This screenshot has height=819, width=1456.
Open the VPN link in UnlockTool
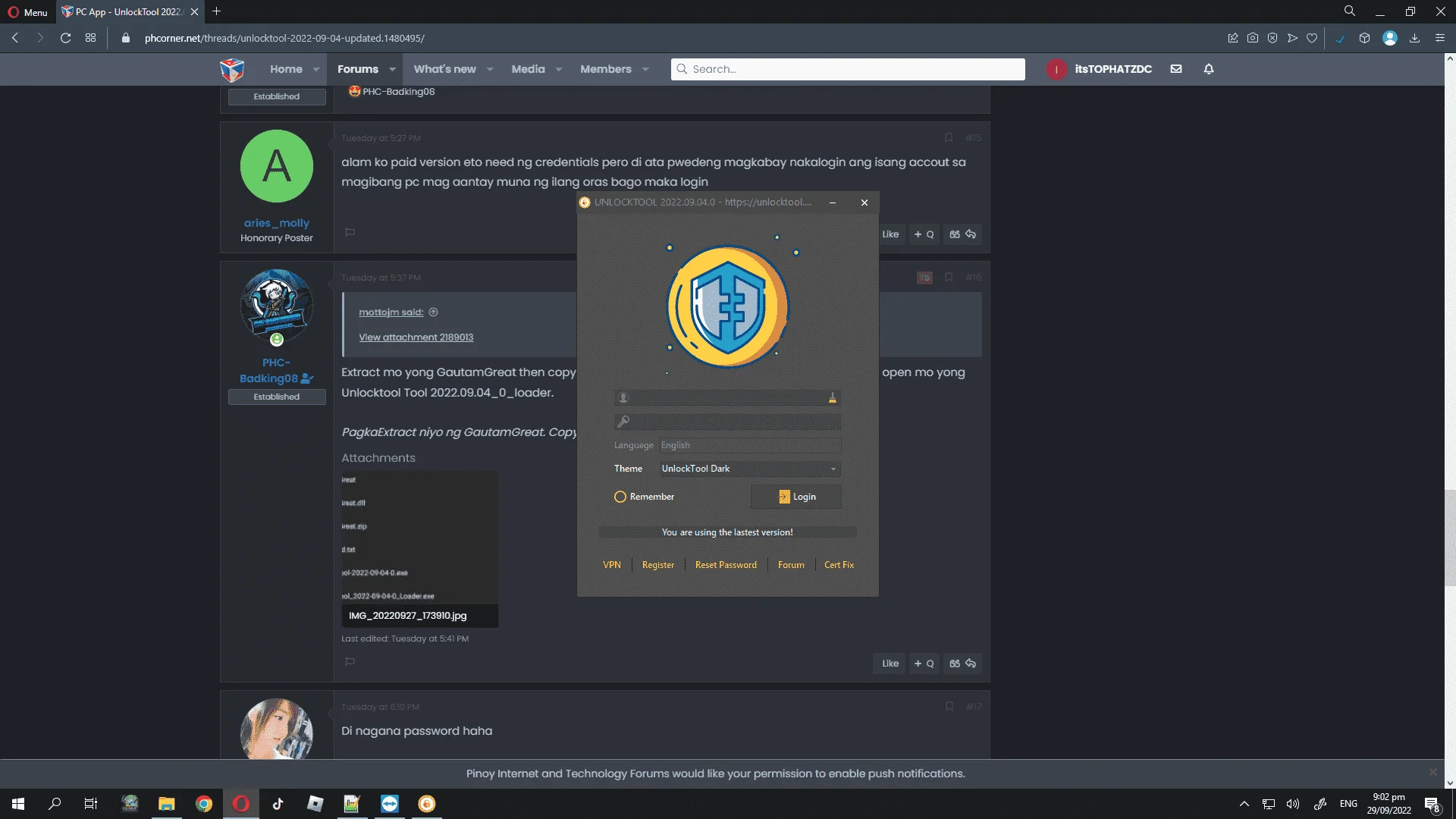coord(611,565)
